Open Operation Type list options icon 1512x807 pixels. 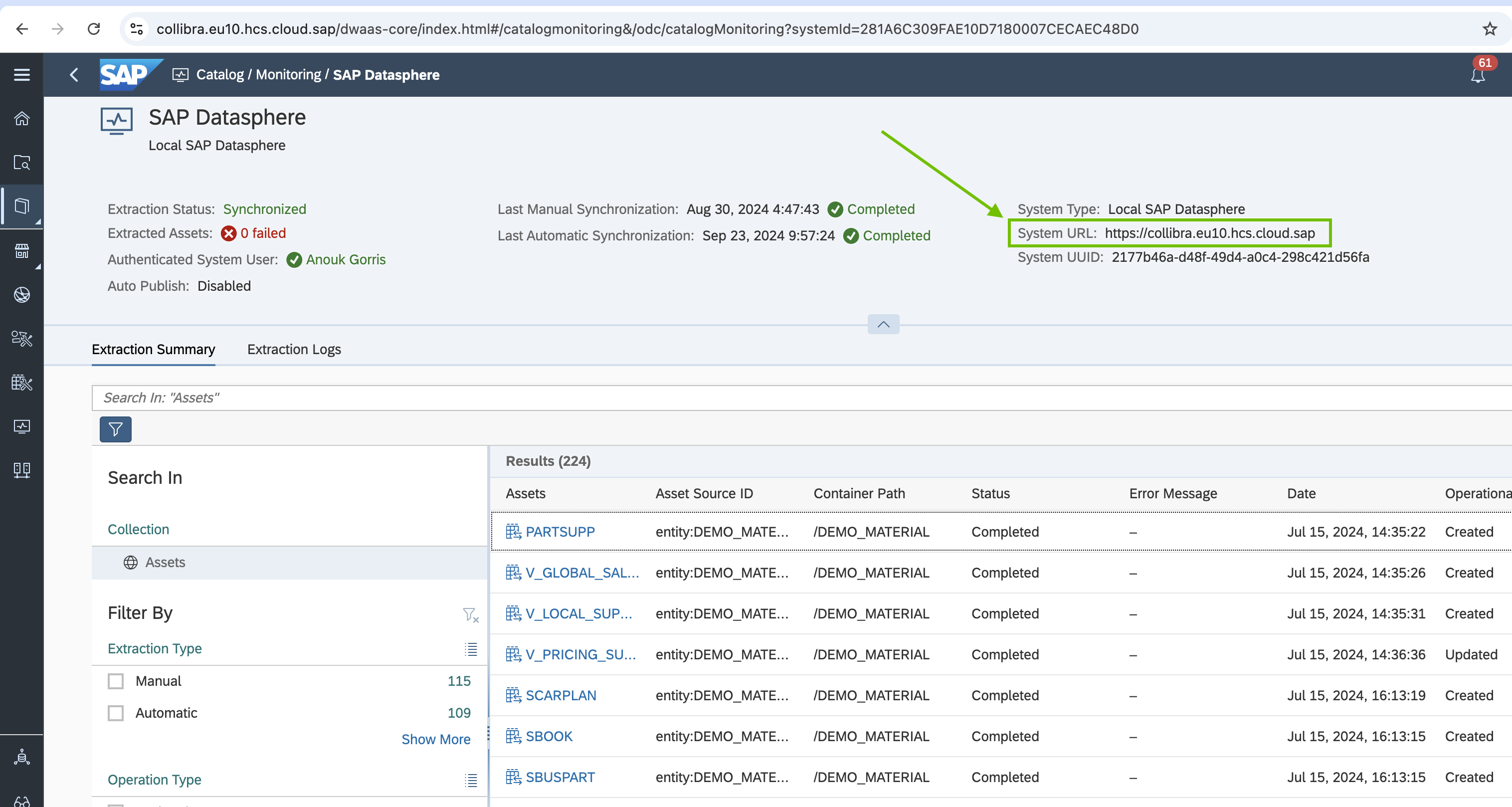coord(471,780)
